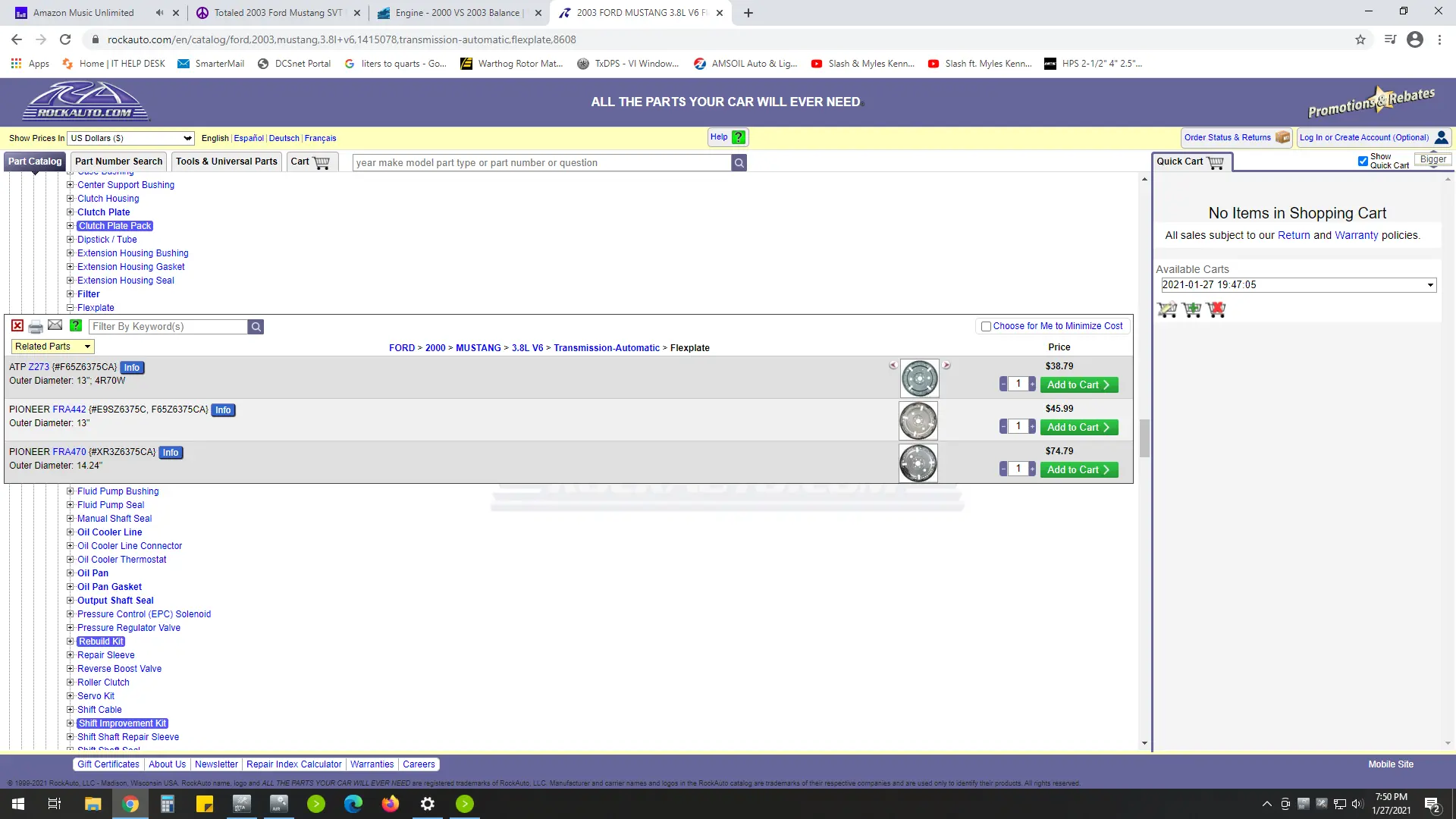1456x819 pixels.
Task: Open the Related Parts dropdown
Action: pos(52,347)
